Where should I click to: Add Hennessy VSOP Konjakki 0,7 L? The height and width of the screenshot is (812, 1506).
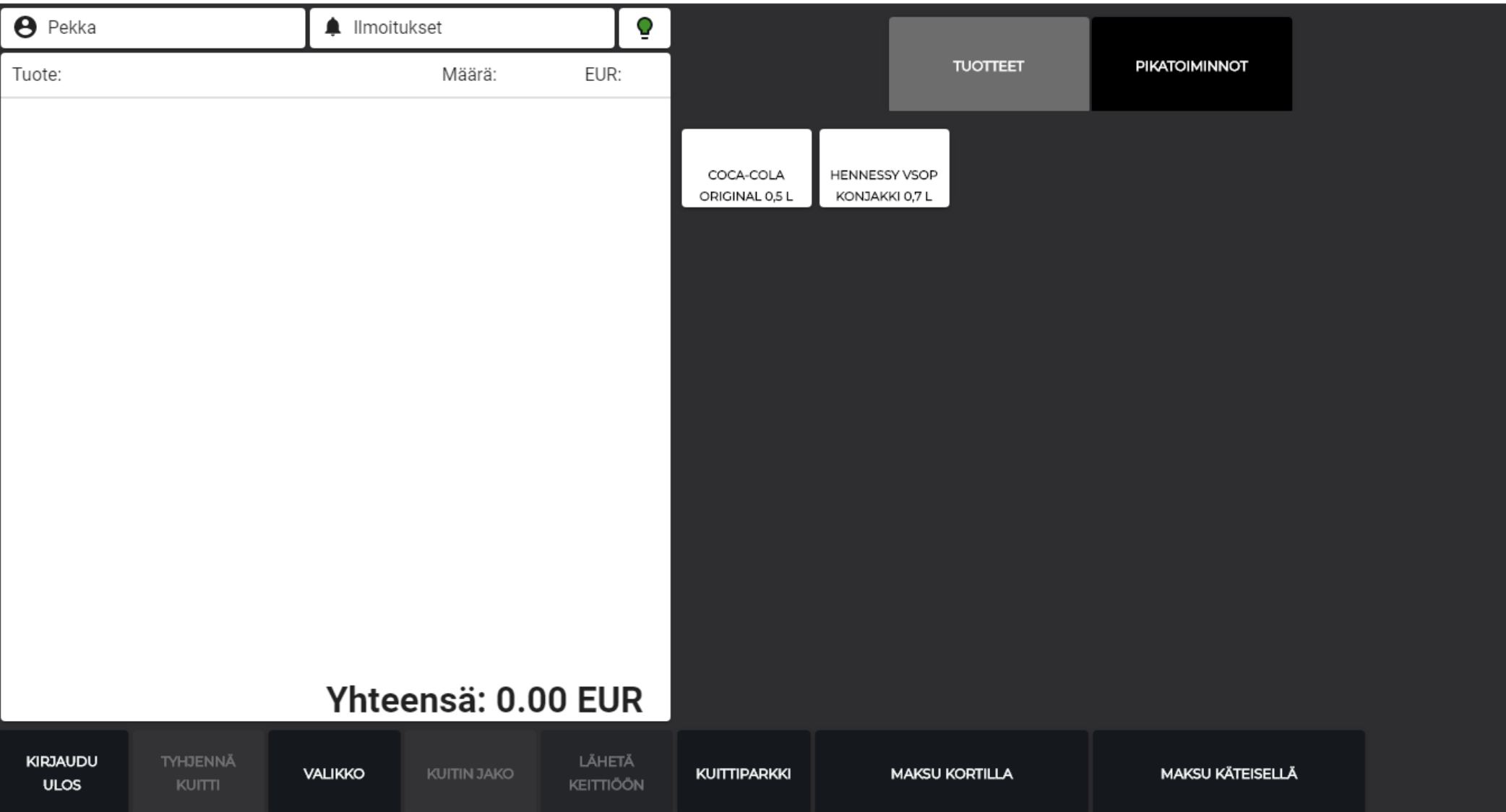tap(884, 169)
